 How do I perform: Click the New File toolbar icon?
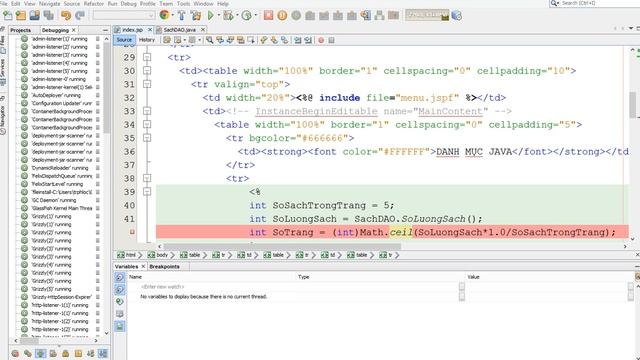point(8,16)
